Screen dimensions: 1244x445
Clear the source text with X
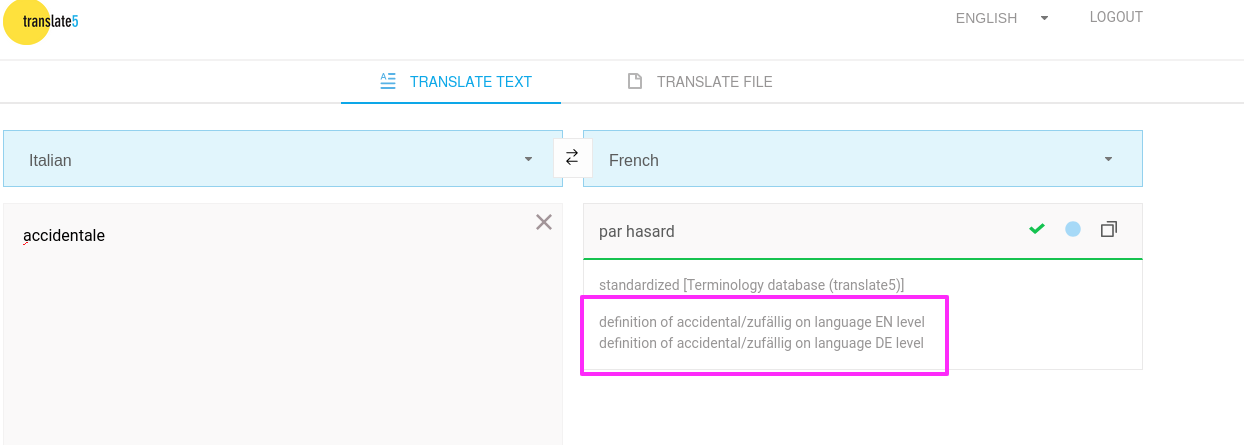click(x=544, y=222)
